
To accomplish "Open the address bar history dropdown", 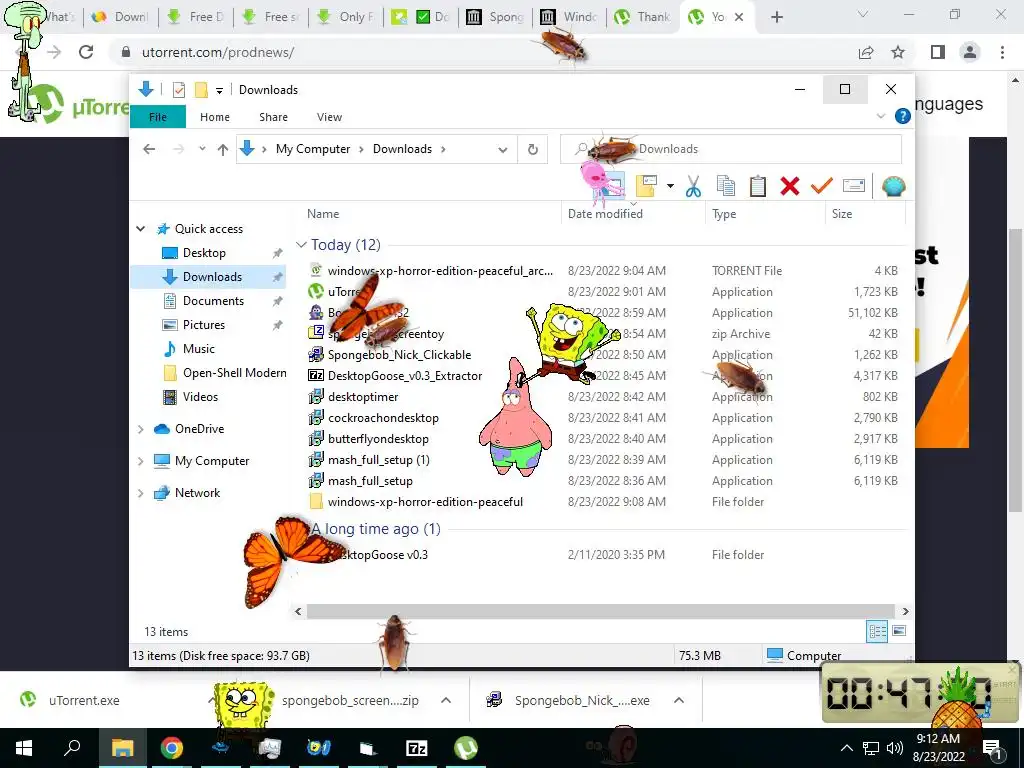I will tap(502, 150).
